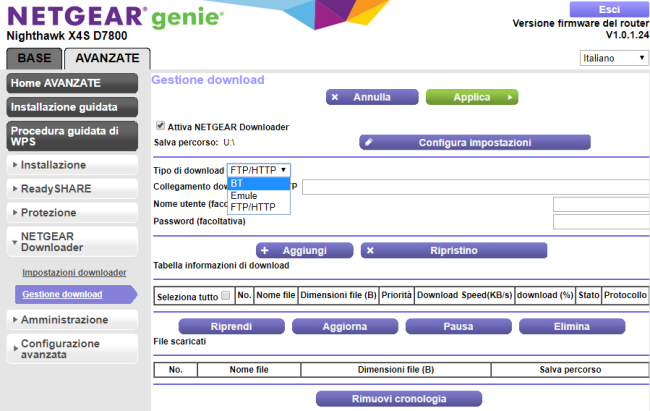The width and height of the screenshot is (650, 411).
Task: Click the Collegamento download input field
Action: pyautogui.click(x=476, y=187)
